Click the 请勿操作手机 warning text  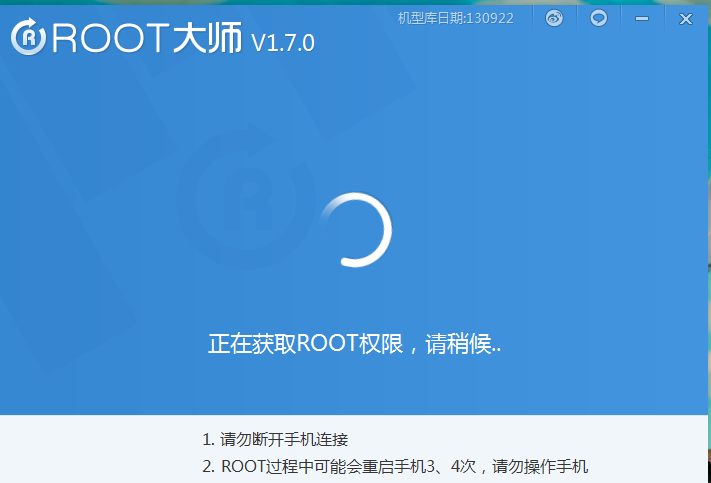click(x=540, y=466)
